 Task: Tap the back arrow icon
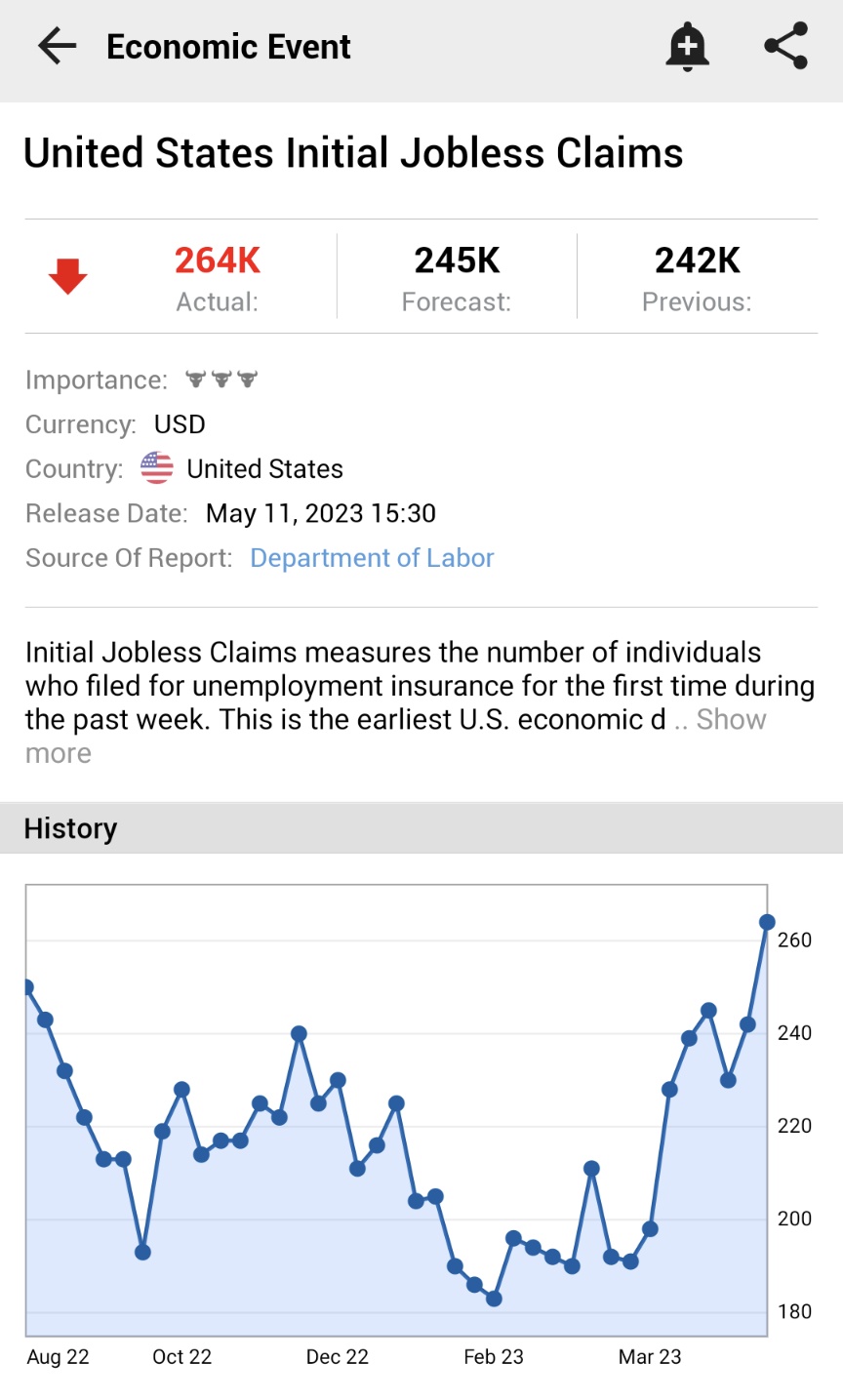point(57,46)
